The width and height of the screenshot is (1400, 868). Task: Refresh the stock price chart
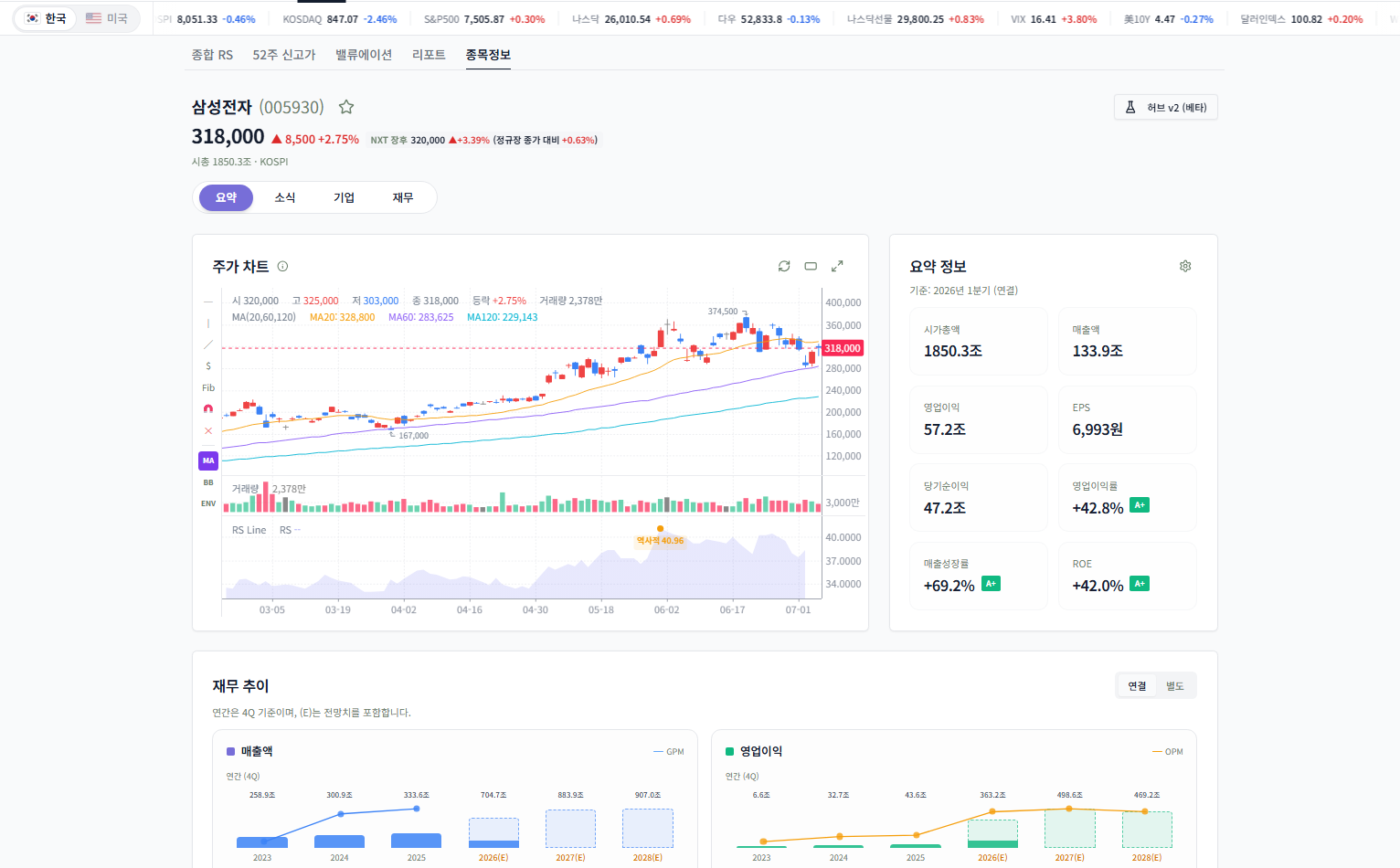point(784,266)
